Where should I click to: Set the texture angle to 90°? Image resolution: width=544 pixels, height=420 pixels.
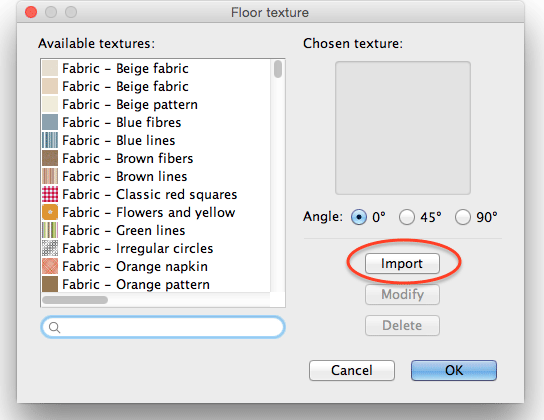[x=462, y=217]
